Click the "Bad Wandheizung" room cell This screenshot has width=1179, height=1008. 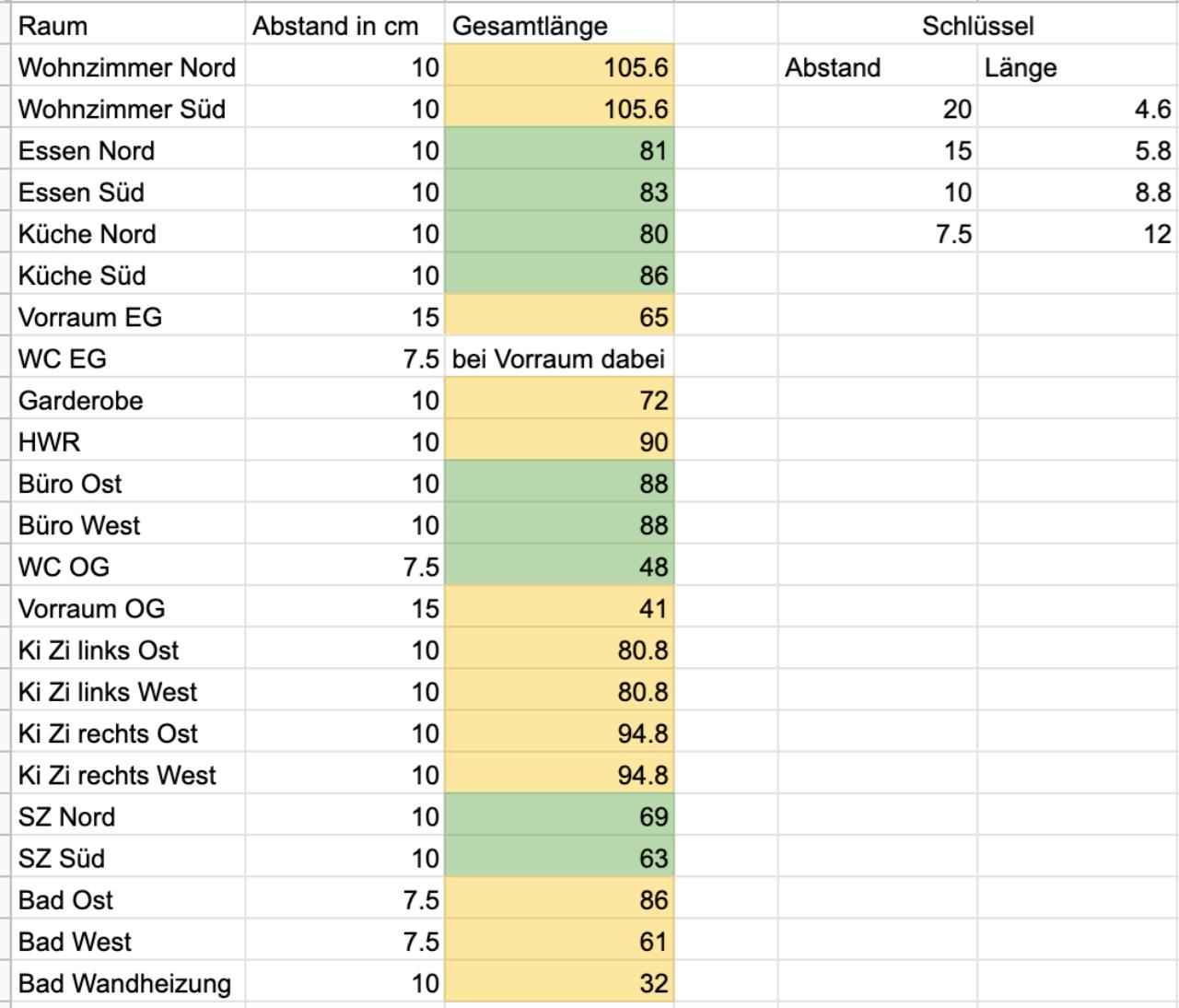click(125, 983)
